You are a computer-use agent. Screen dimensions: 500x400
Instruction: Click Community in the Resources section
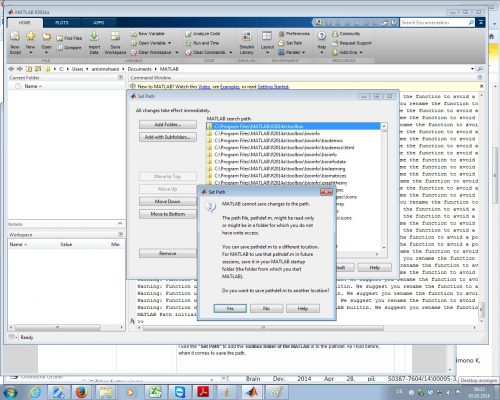coord(346,34)
